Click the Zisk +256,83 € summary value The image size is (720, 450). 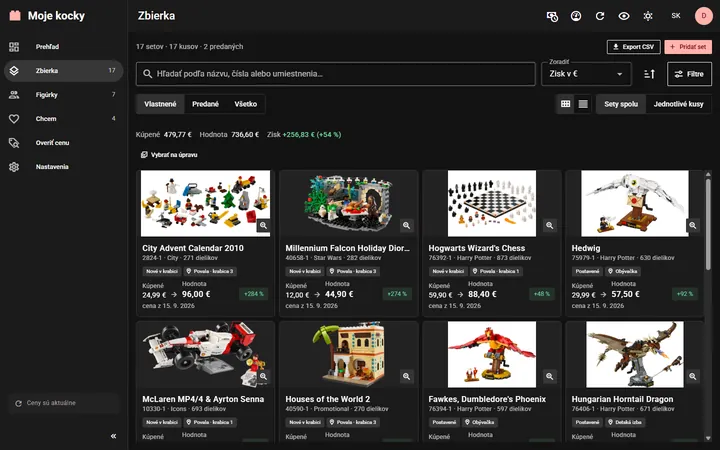tap(311, 135)
